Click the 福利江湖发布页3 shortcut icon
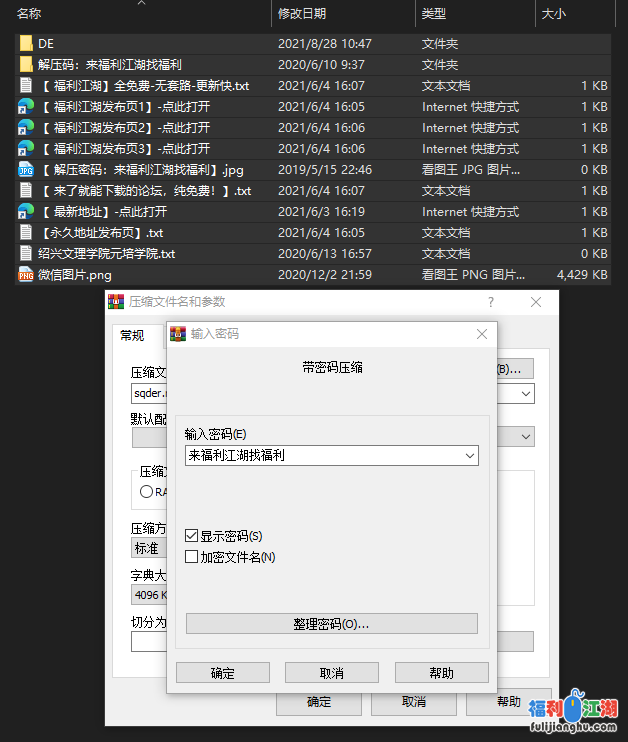This screenshot has height=742, width=628. coord(26,149)
